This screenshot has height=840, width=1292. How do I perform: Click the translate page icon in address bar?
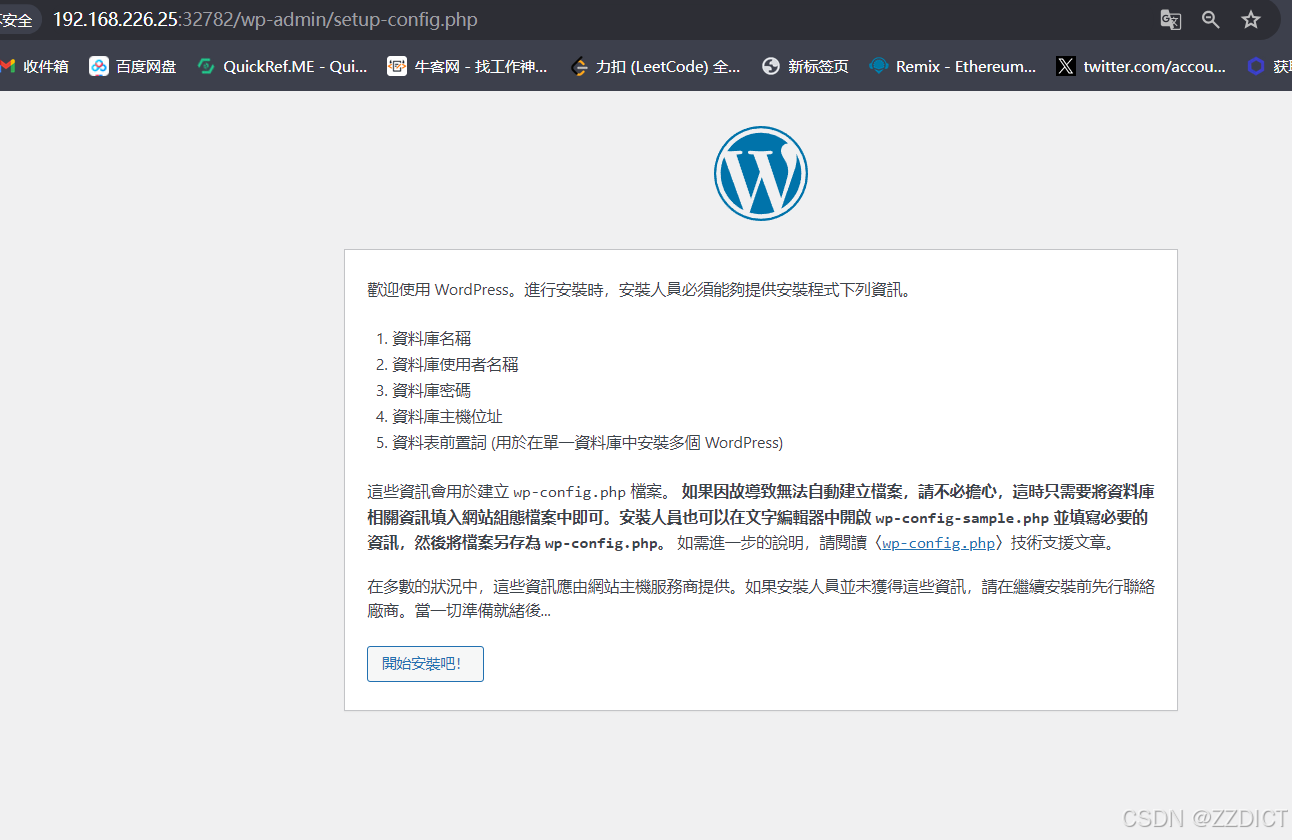[x=1170, y=20]
